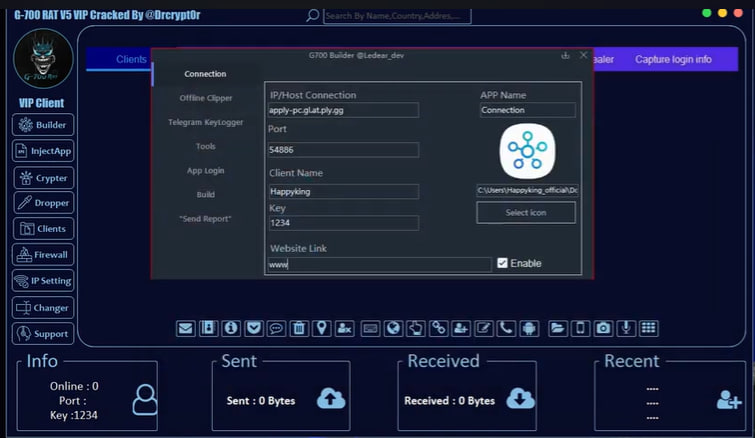Click the download arrow icon in builder titlebar
Image resolution: width=755 pixels, height=438 pixels.
click(566, 55)
